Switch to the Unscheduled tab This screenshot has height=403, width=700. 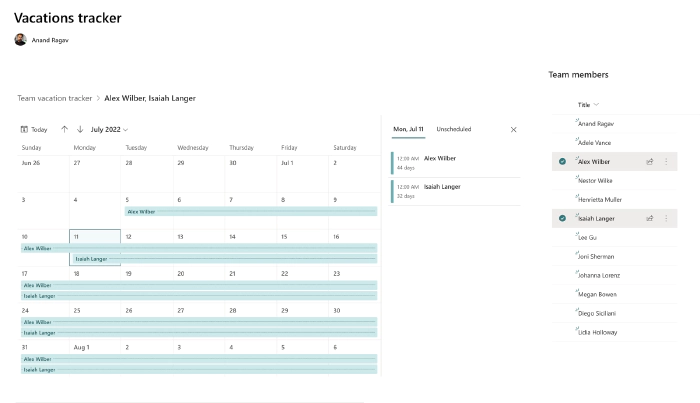(x=454, y=129)
